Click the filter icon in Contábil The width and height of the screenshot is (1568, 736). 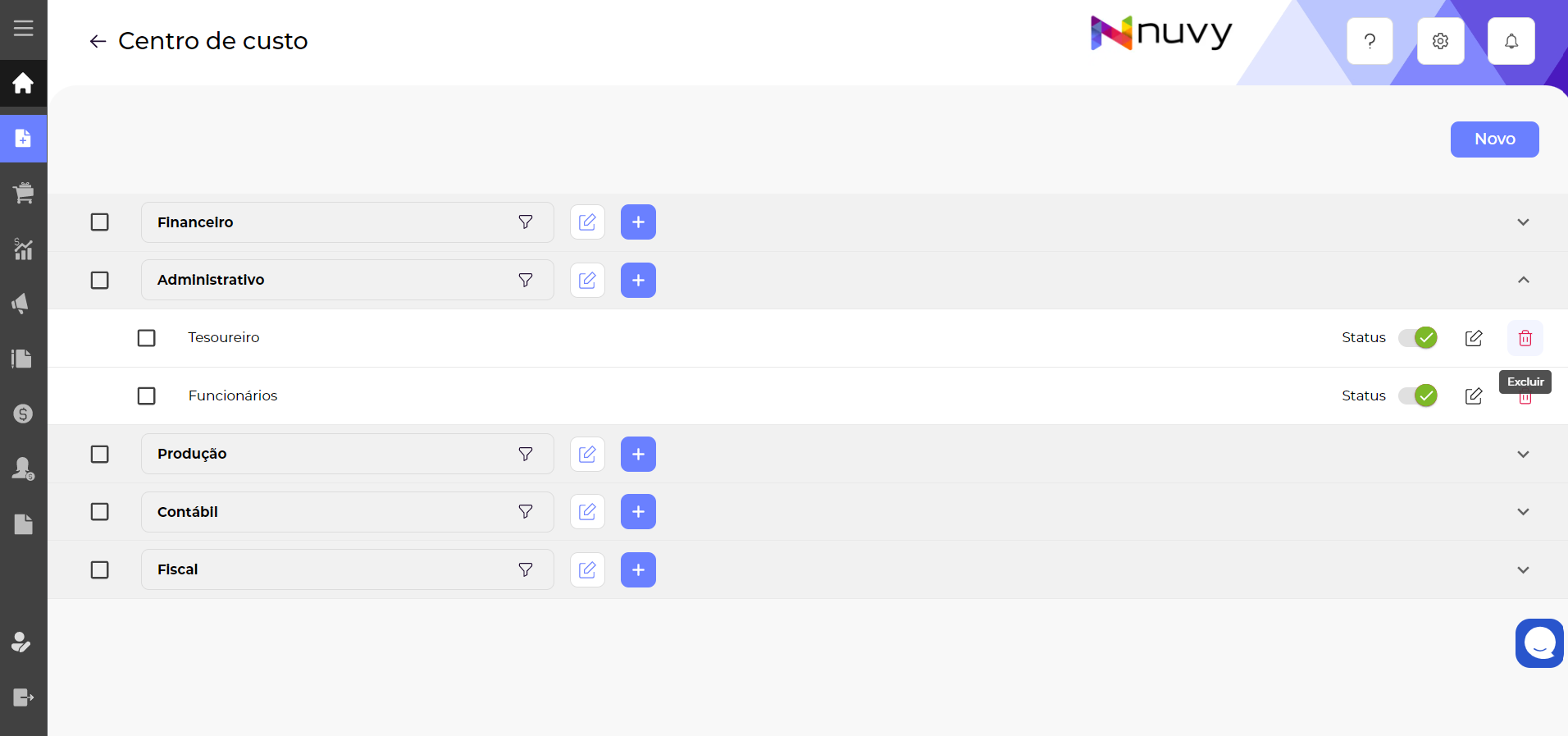coord(526,512)
